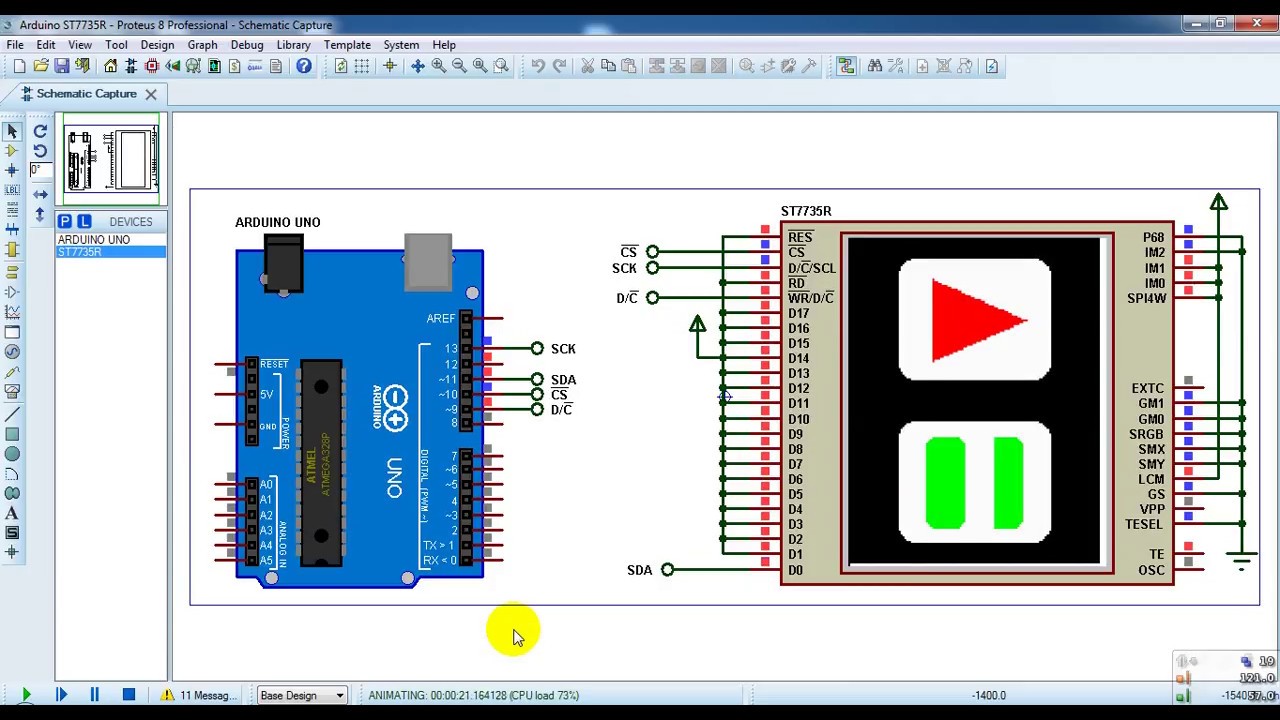Image resolution: width=1280 pixels, height=720 pixels.
Task: Open a project with the folder icon
Action: tap(41, 66)
